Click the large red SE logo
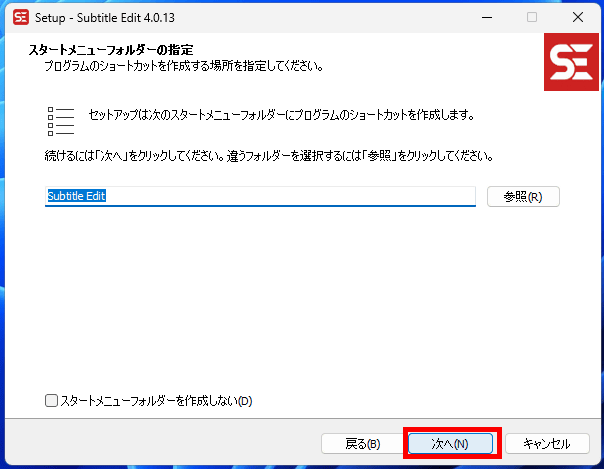The height and width of the screenshot is (469, 604). pyautogui.click(x=571, y=62)
